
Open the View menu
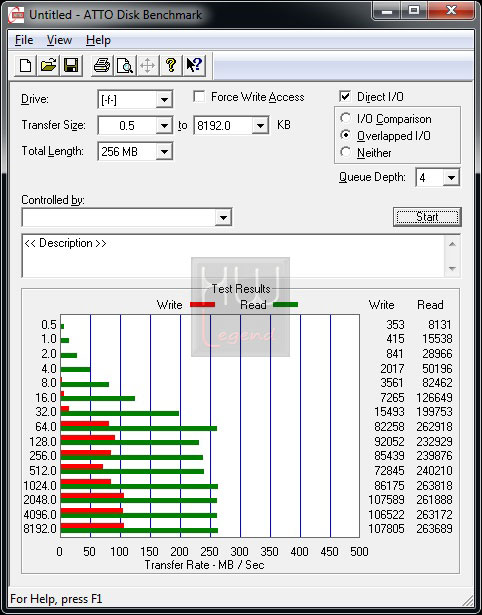tap(59, 40)
